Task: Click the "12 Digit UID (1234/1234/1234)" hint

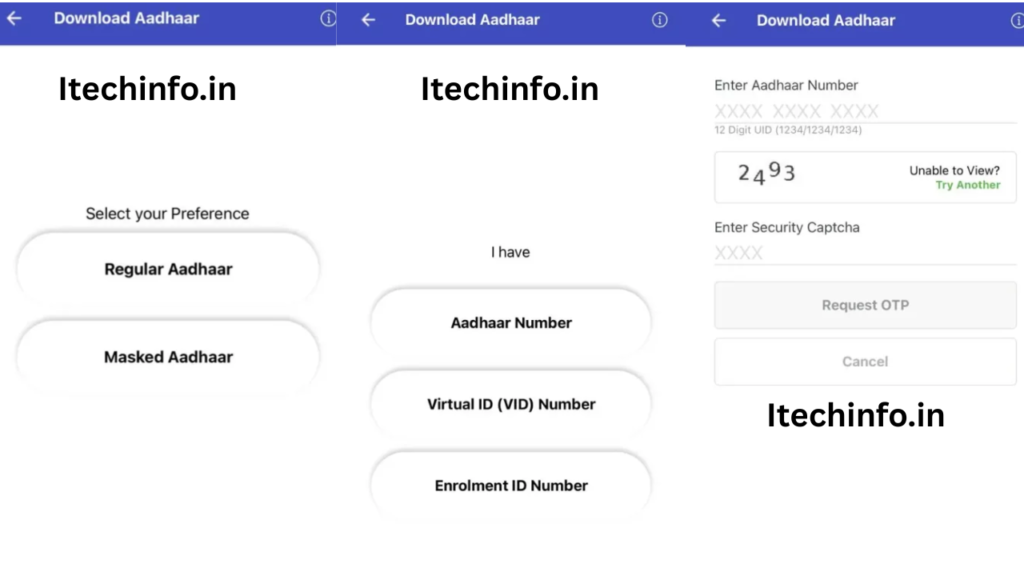Action: pos(788,130)
